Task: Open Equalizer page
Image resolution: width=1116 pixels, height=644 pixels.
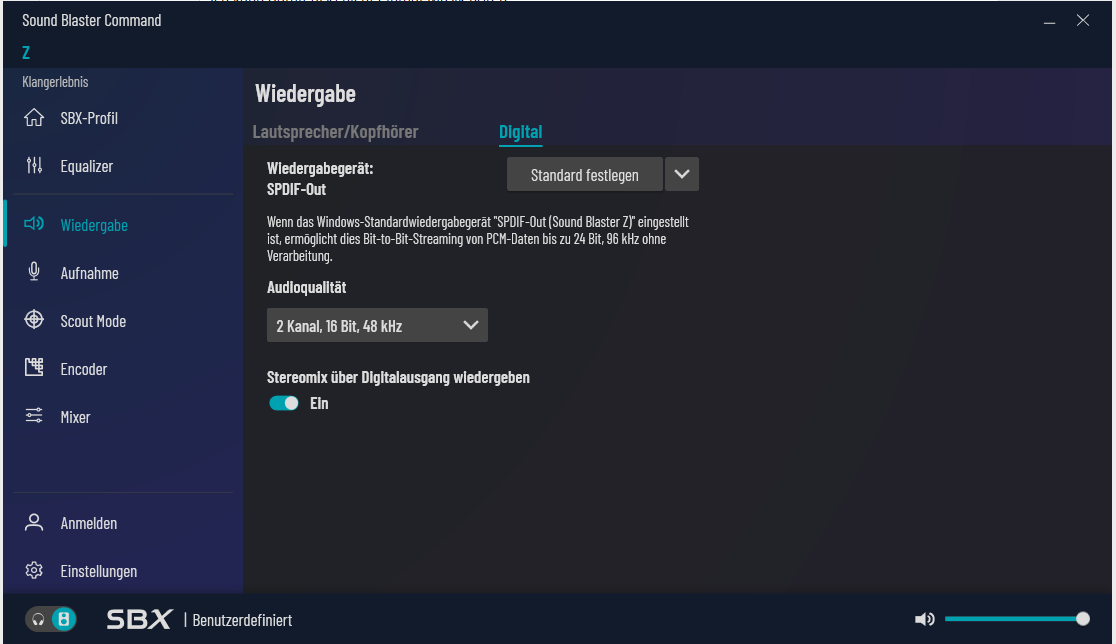Action: (87, 166)
